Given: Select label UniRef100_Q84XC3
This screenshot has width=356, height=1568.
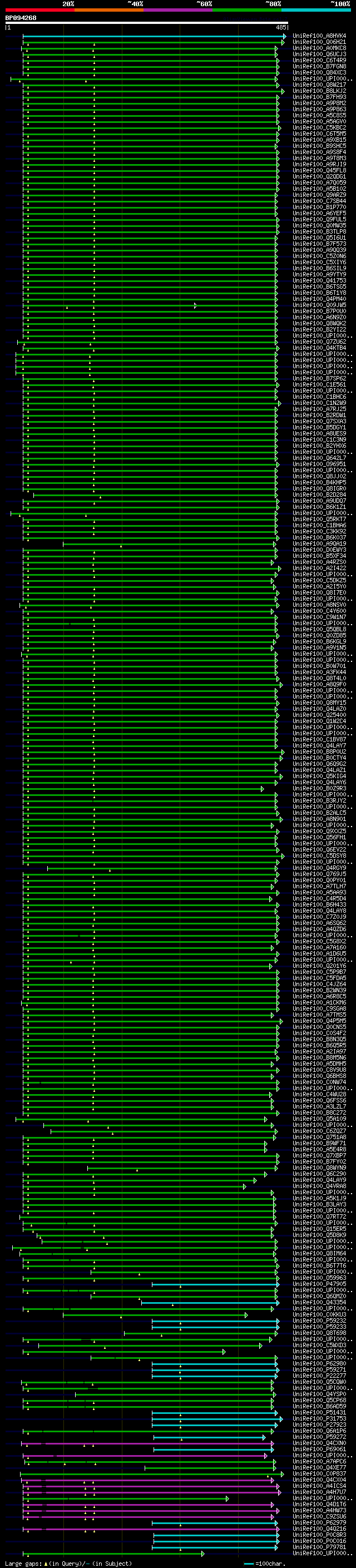Looking at the screenshot, I should point(319,72).
